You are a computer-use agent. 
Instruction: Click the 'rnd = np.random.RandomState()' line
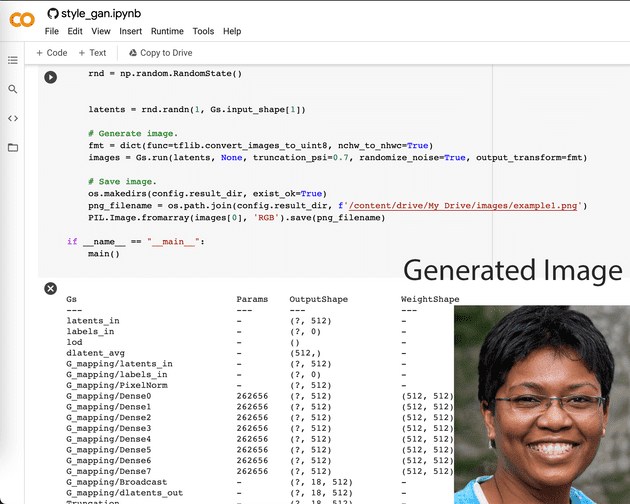click(165, 74)
